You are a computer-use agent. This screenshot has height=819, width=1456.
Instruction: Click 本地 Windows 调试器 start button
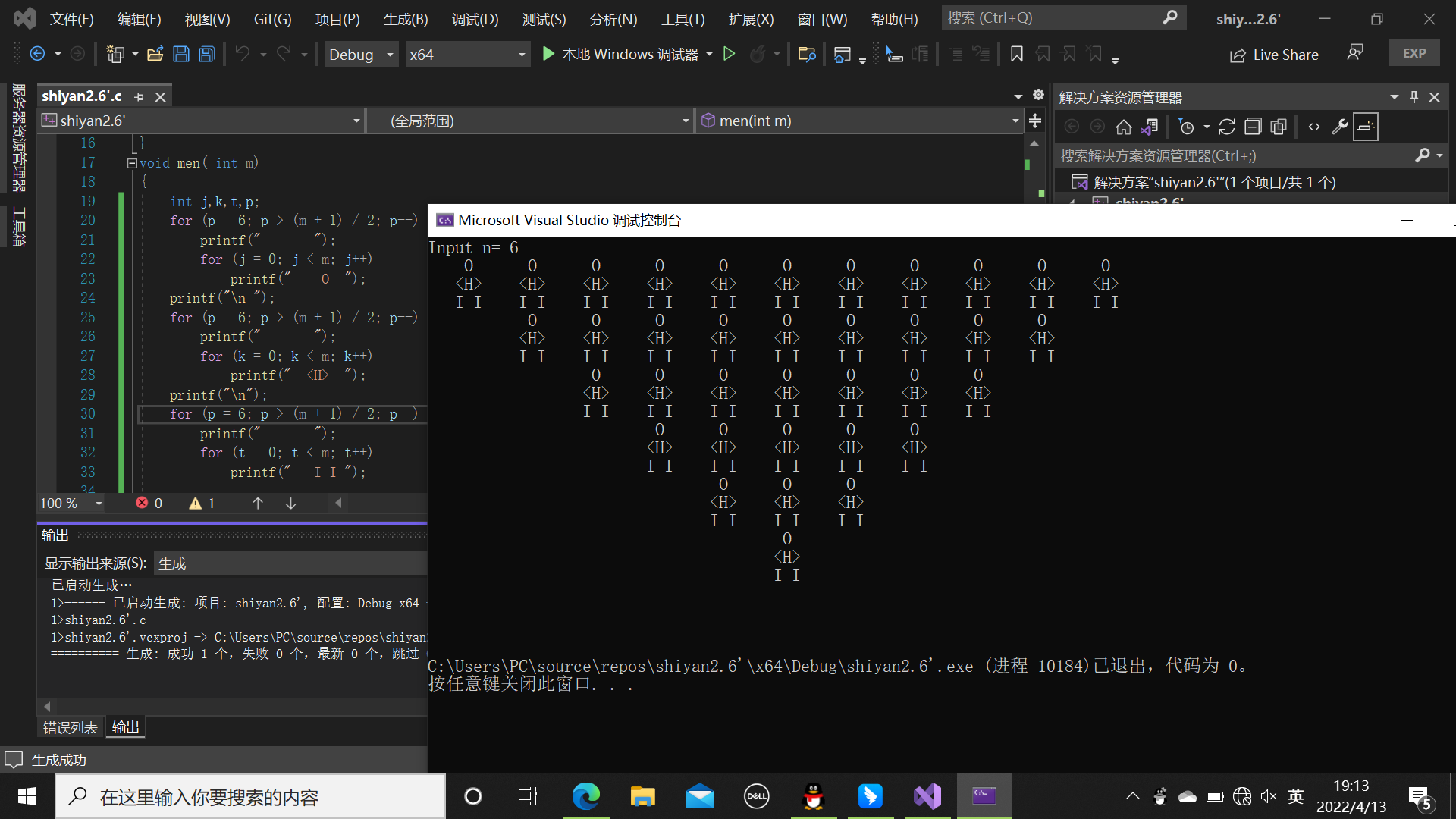[x=622, y=54]
